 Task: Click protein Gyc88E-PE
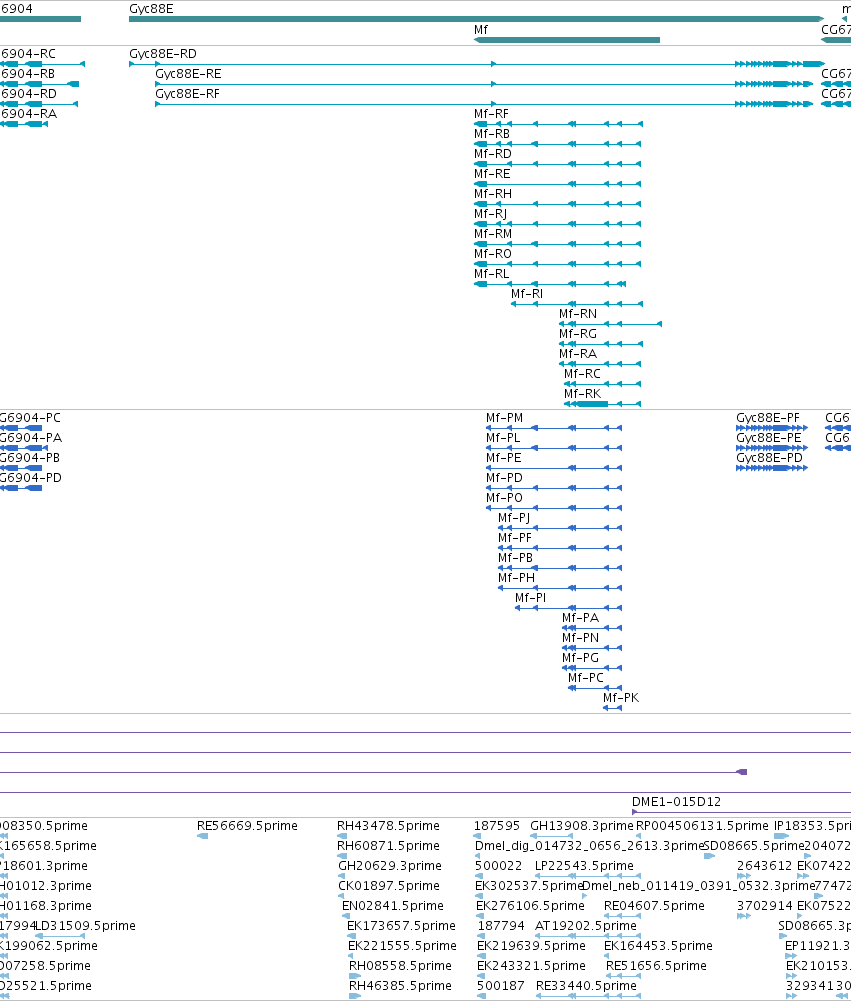click(769, 438)
